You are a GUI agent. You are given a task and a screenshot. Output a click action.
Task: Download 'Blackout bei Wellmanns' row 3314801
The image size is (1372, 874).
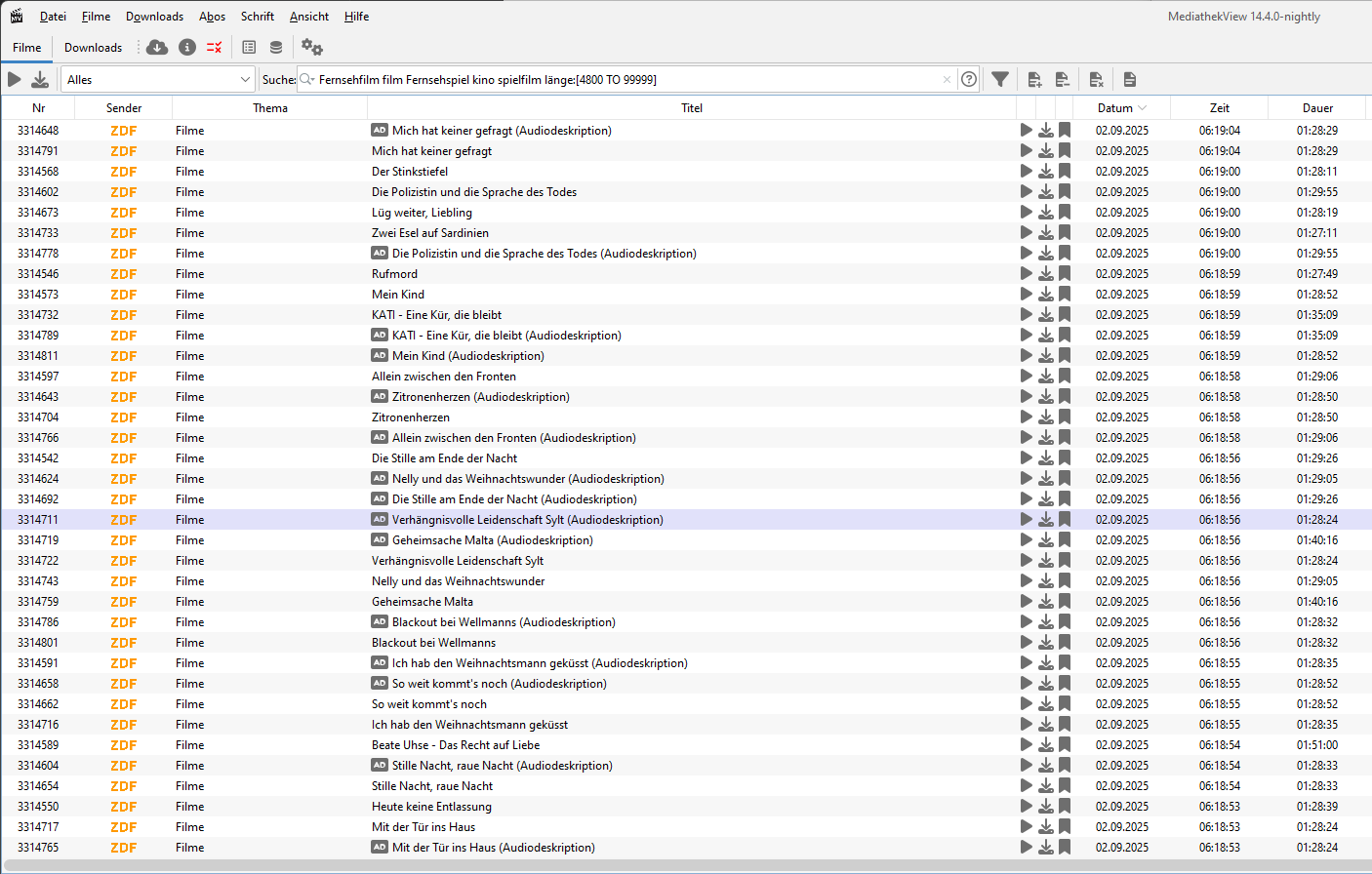point(1045,642)
